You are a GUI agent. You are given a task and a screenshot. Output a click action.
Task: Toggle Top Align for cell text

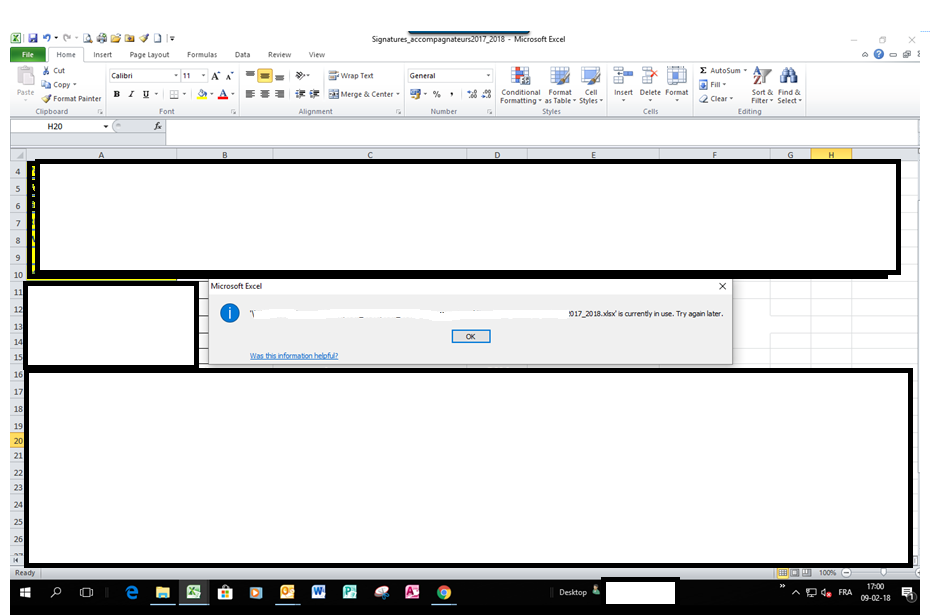click(x=250, y=76)
